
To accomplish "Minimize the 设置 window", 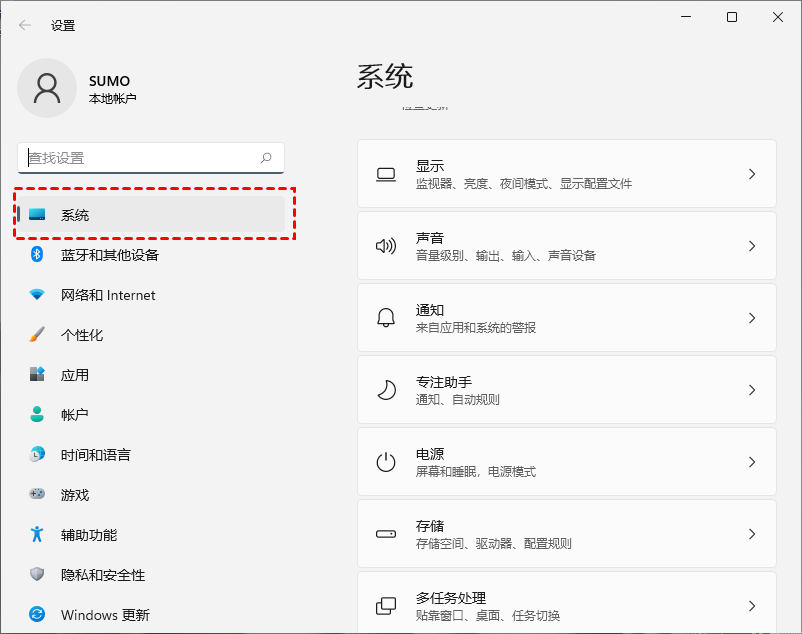I will 686,17.
